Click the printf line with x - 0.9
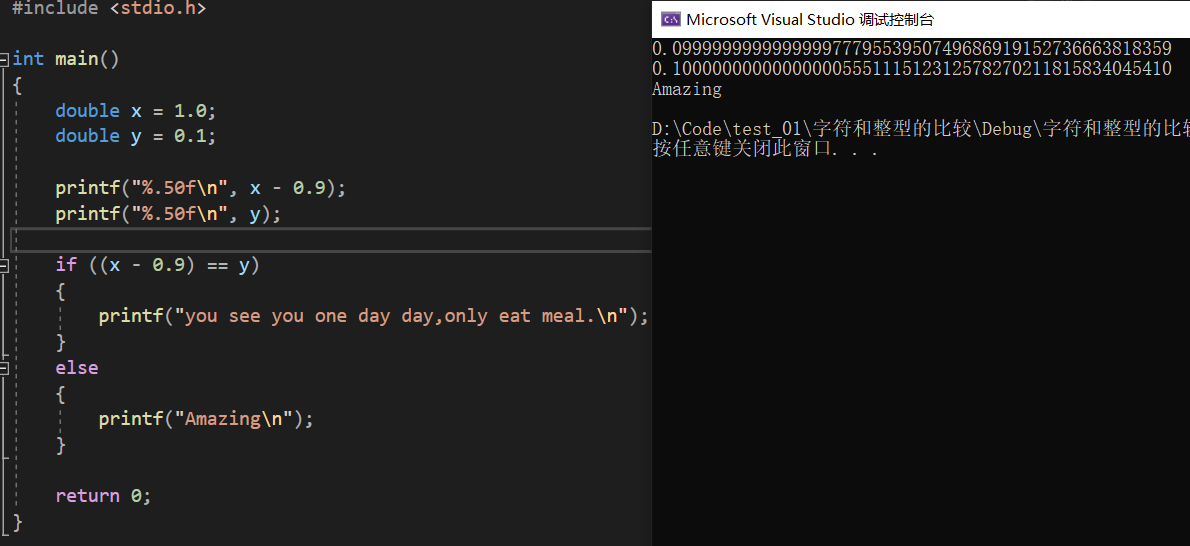The height and width of the screenshot is (546, 1190). 200,188
